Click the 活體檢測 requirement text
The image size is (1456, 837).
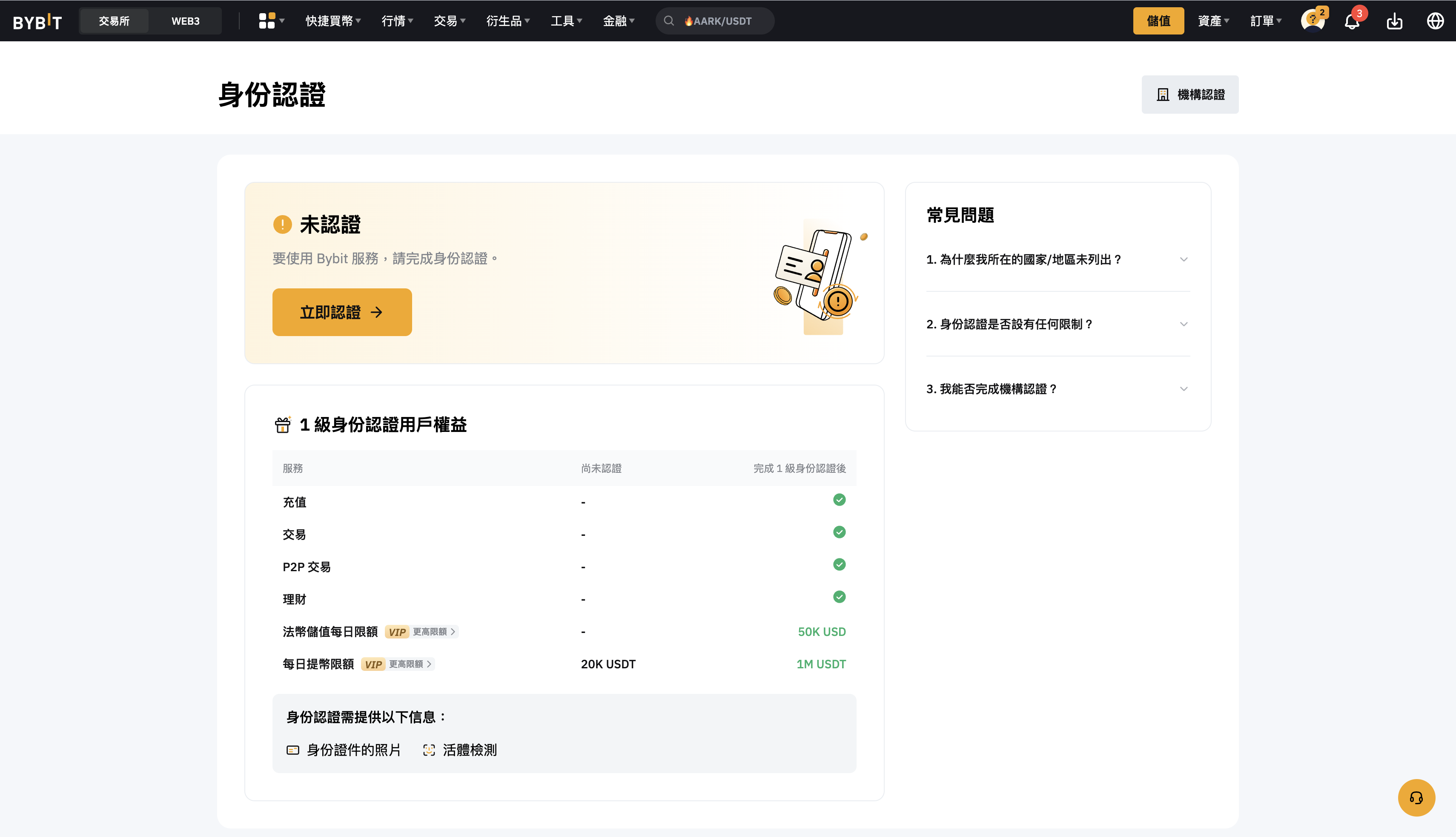tap(470, 750)
